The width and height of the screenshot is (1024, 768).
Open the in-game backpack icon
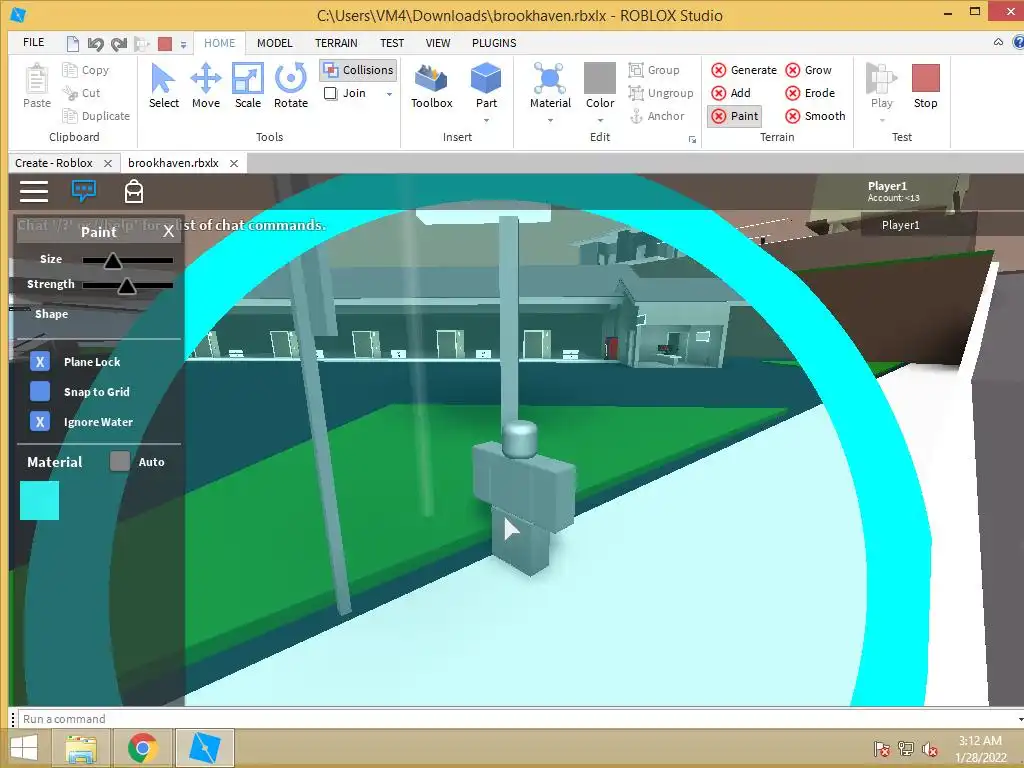(x=134, y=191)
